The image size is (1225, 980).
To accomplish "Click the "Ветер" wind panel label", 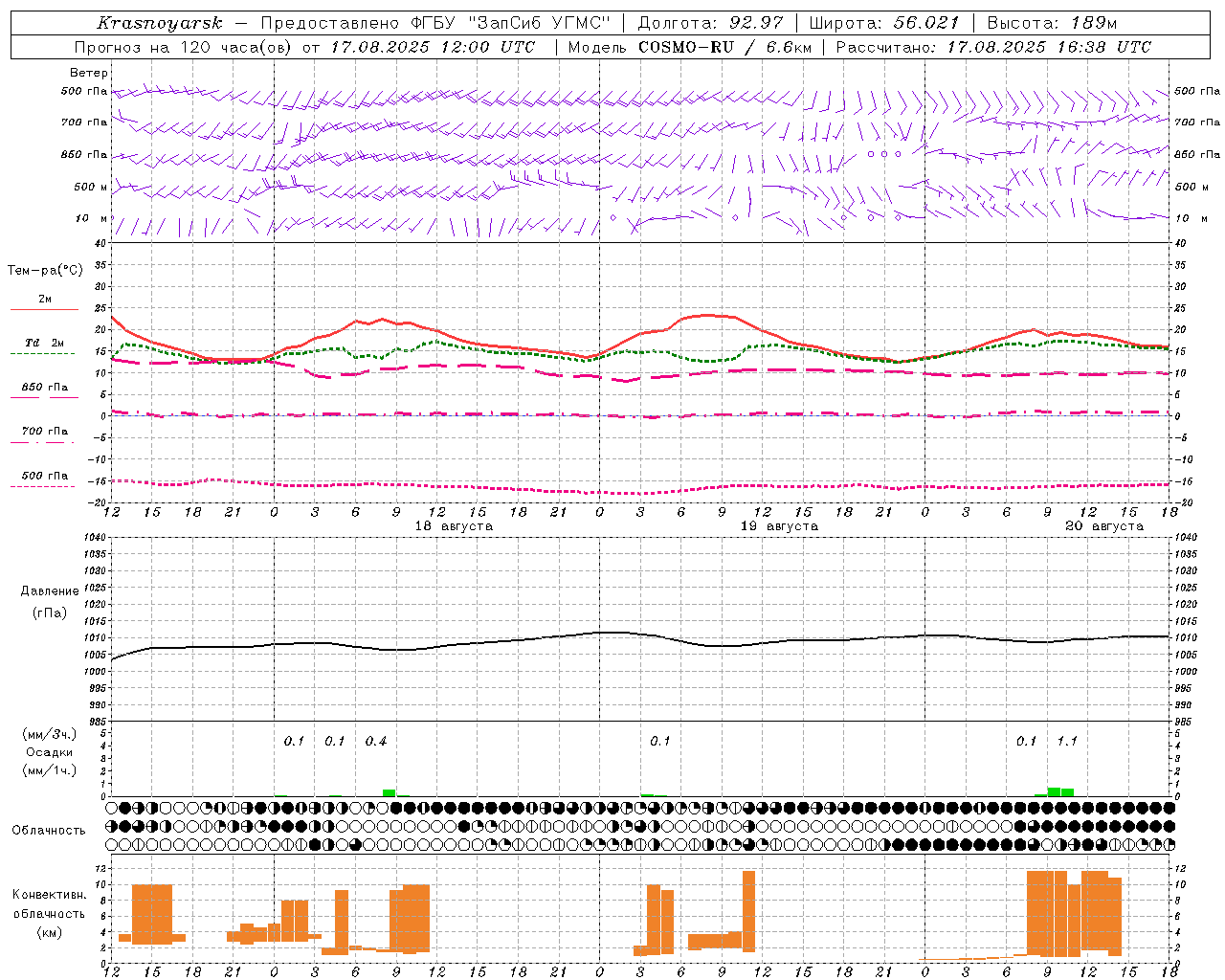I will [89, 73].
